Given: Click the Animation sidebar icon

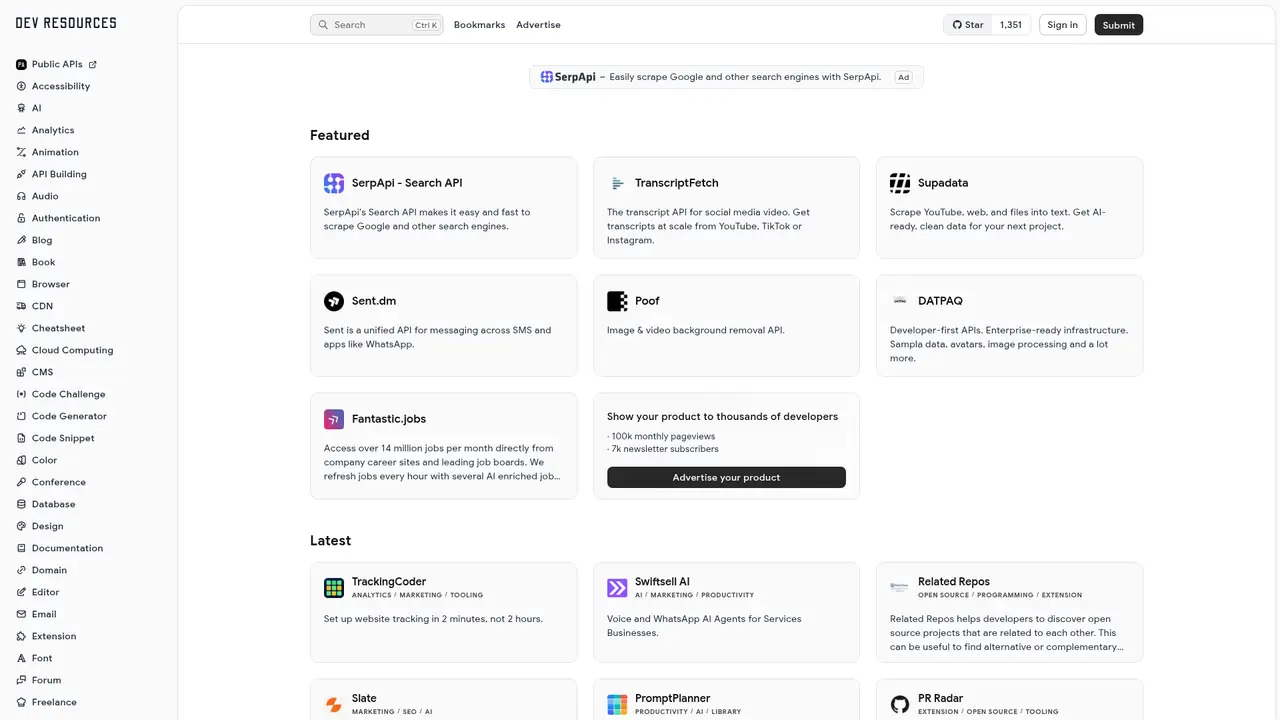Looking at the screenshot, I should point(22,152).
